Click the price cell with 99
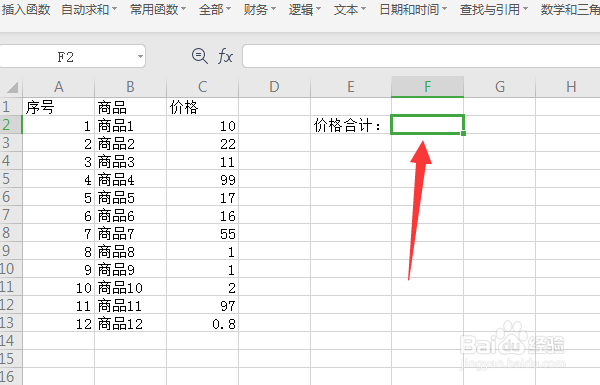The image size is (600, 385). click(x=202, y=179)
